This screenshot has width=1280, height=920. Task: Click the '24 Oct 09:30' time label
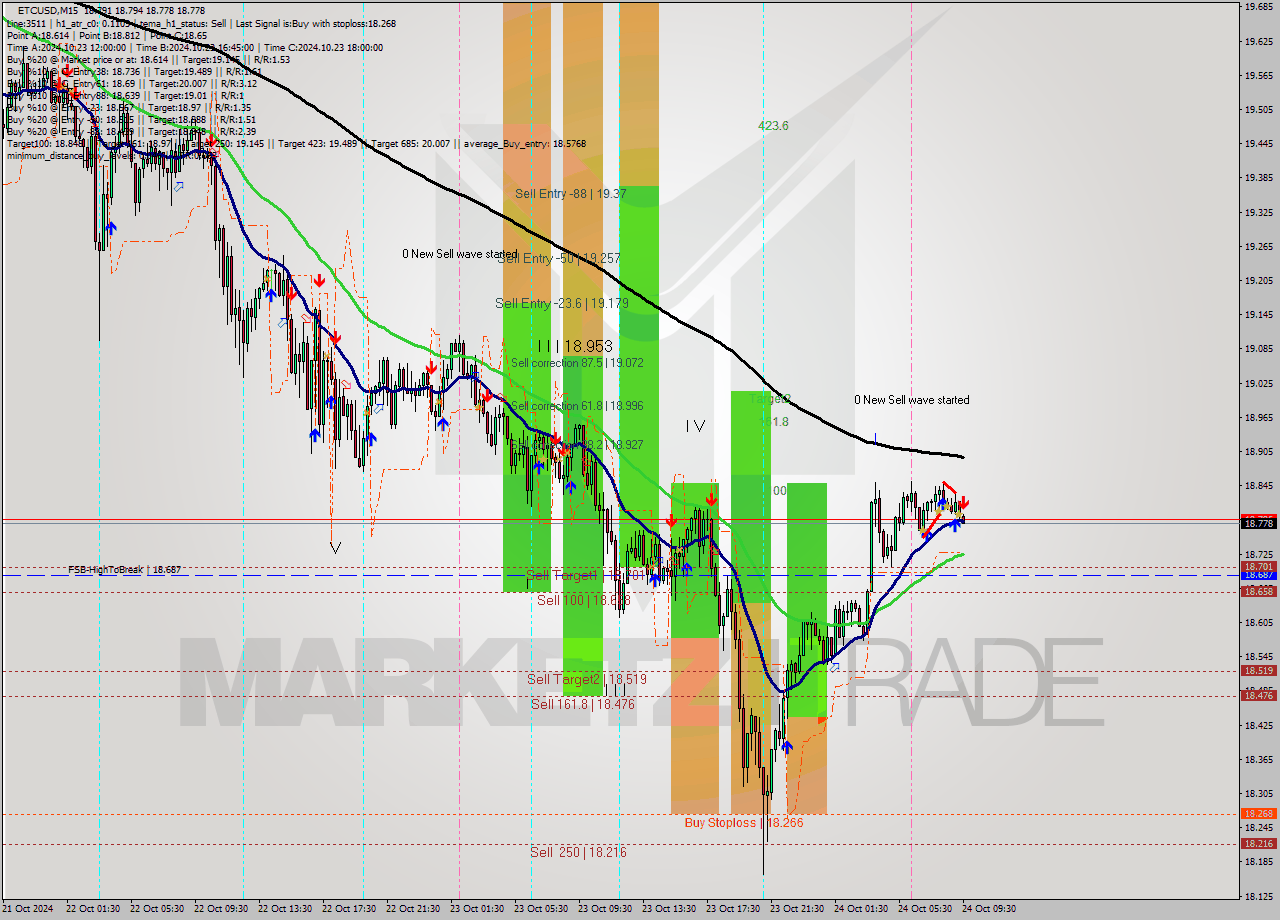[x=990, y=909]
